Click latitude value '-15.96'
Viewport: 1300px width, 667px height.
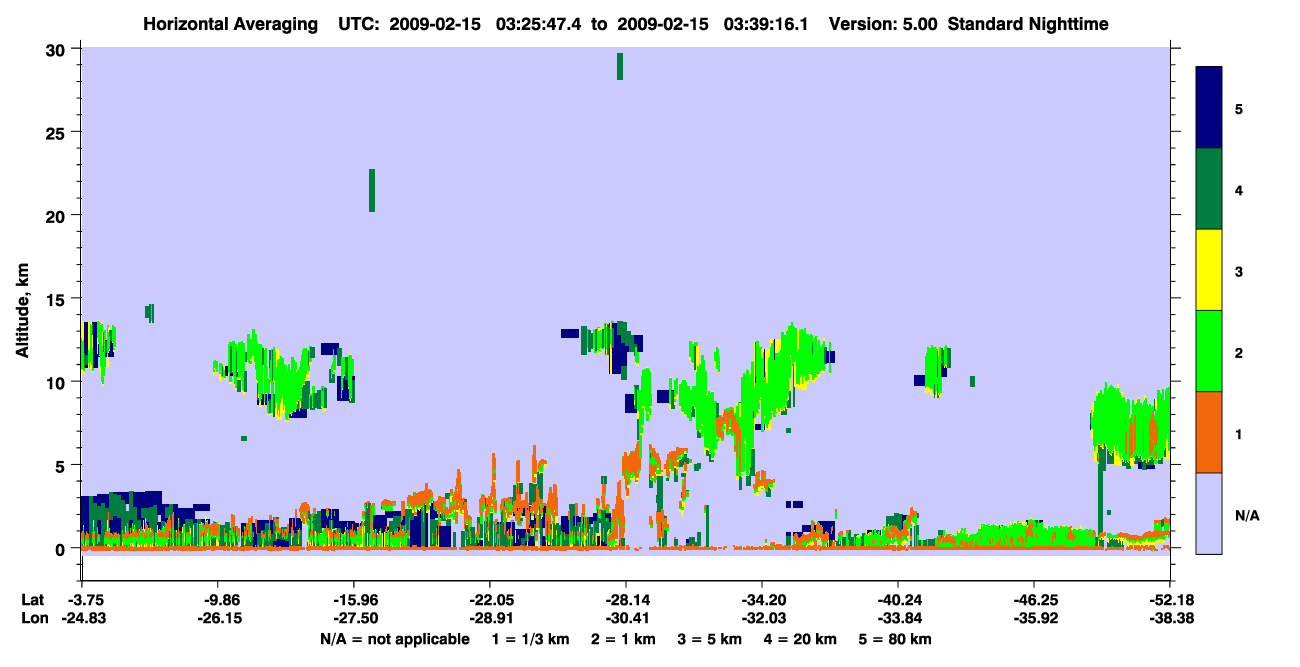coord(354,600)
